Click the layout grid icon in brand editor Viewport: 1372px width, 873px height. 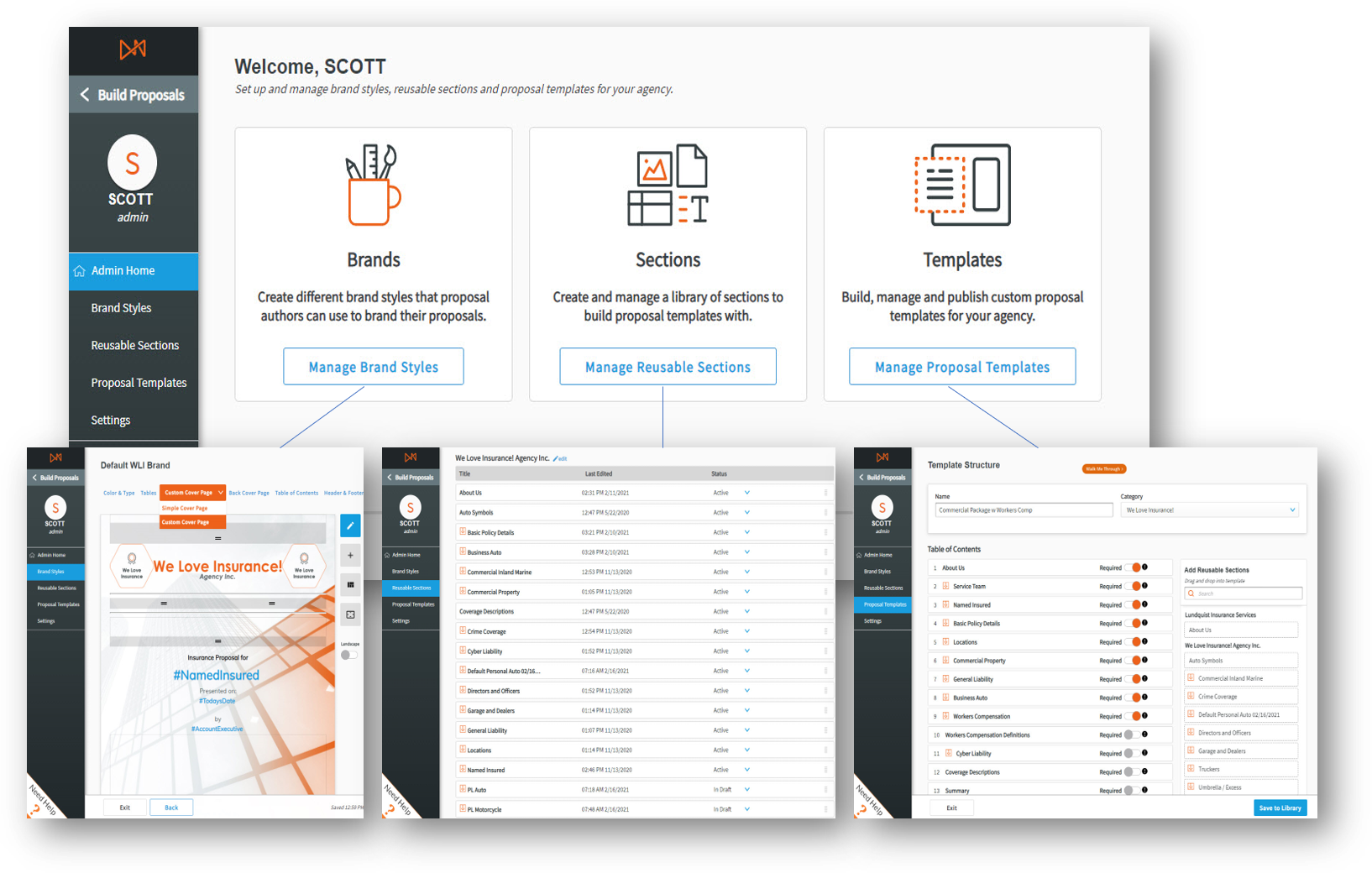coord(350,584)
